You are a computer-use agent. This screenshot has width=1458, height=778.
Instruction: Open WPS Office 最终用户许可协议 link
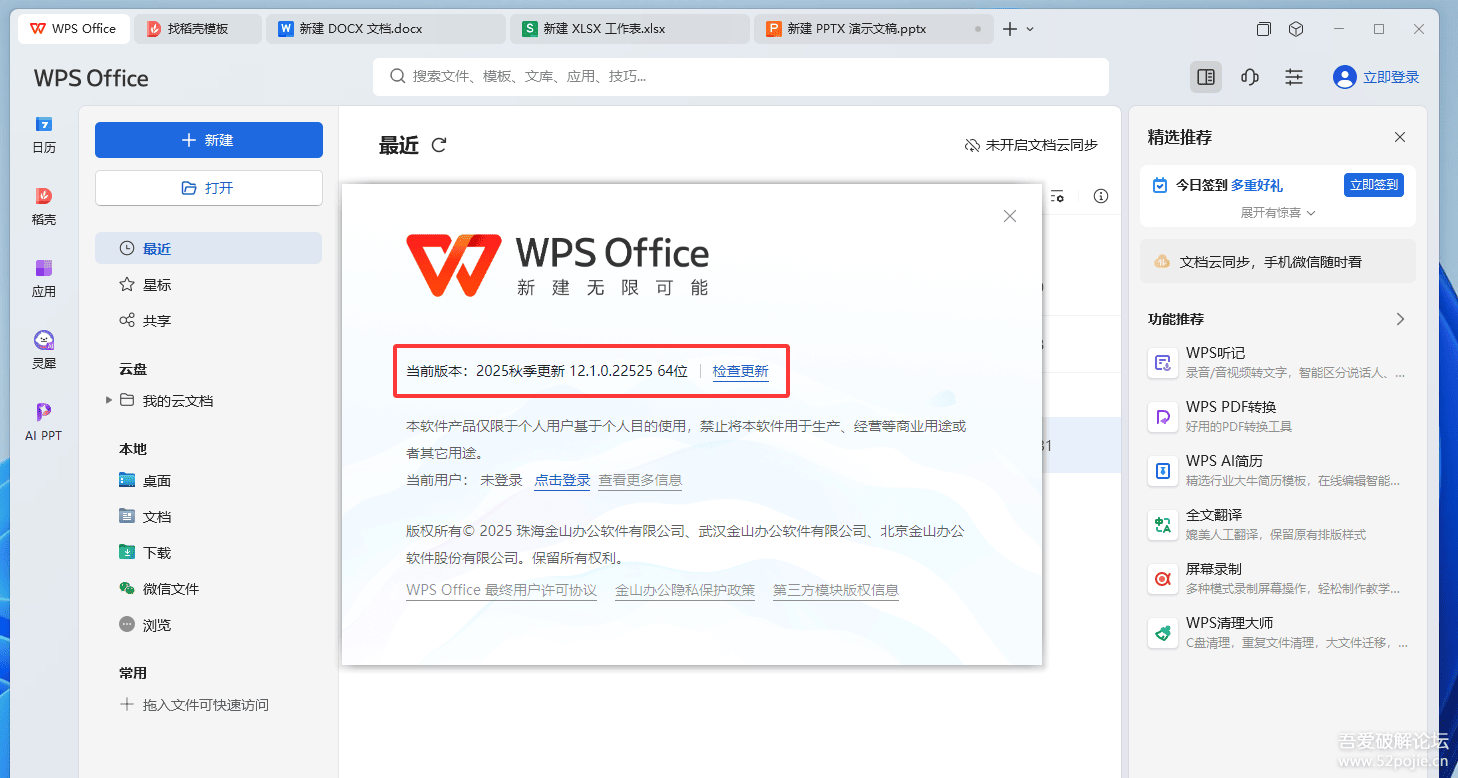501,590
